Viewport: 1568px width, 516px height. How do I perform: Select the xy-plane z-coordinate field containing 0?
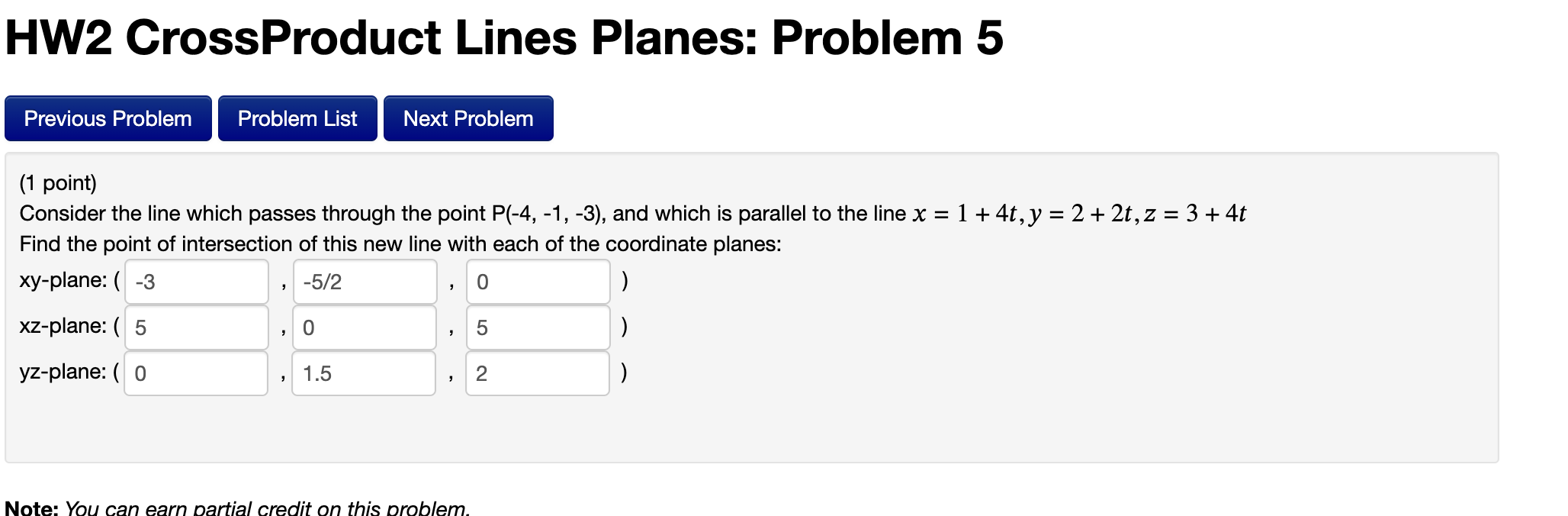click(x=538, y=282)
